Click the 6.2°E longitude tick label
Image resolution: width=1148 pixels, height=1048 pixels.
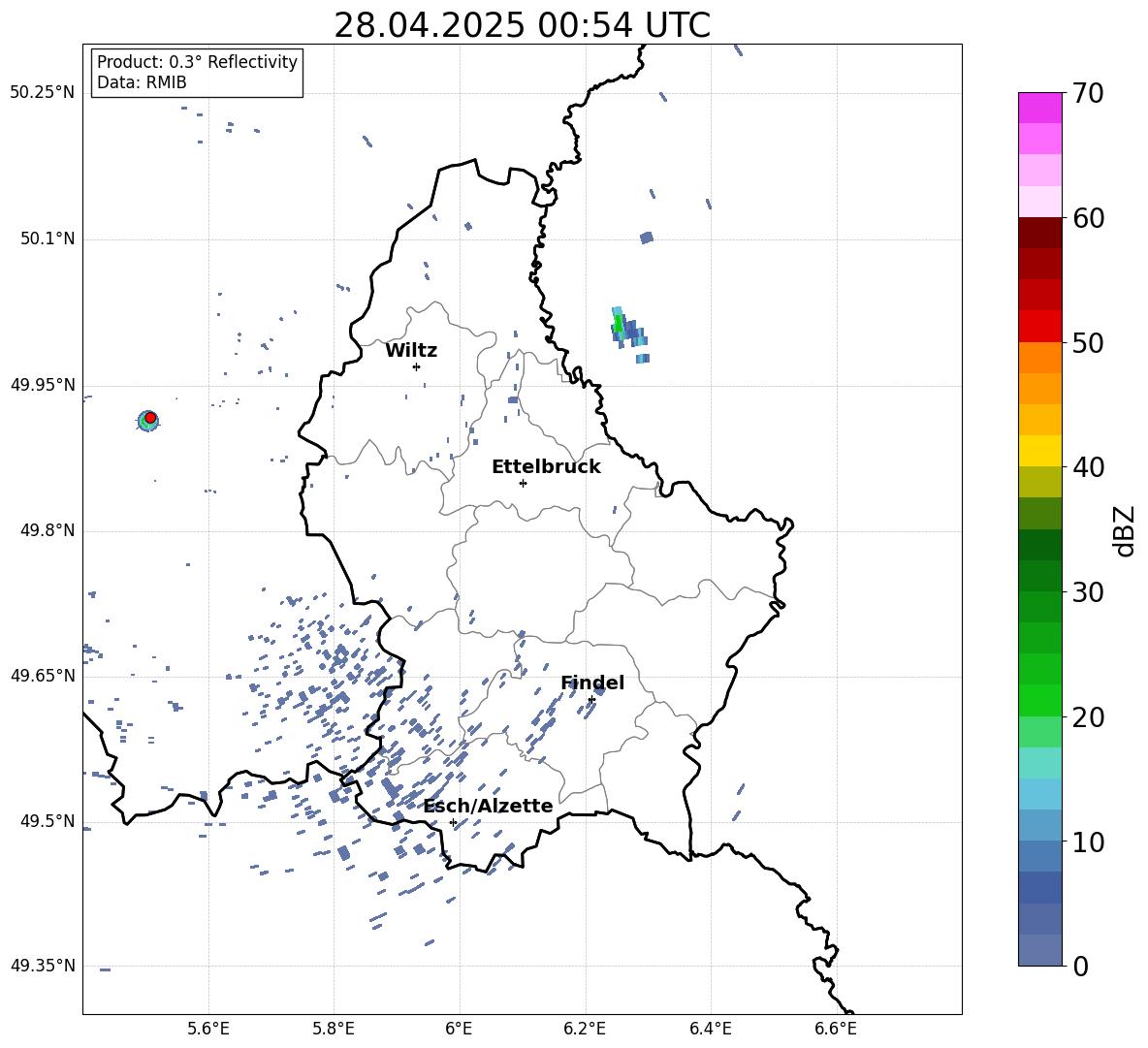click(x=585, y=1029)
